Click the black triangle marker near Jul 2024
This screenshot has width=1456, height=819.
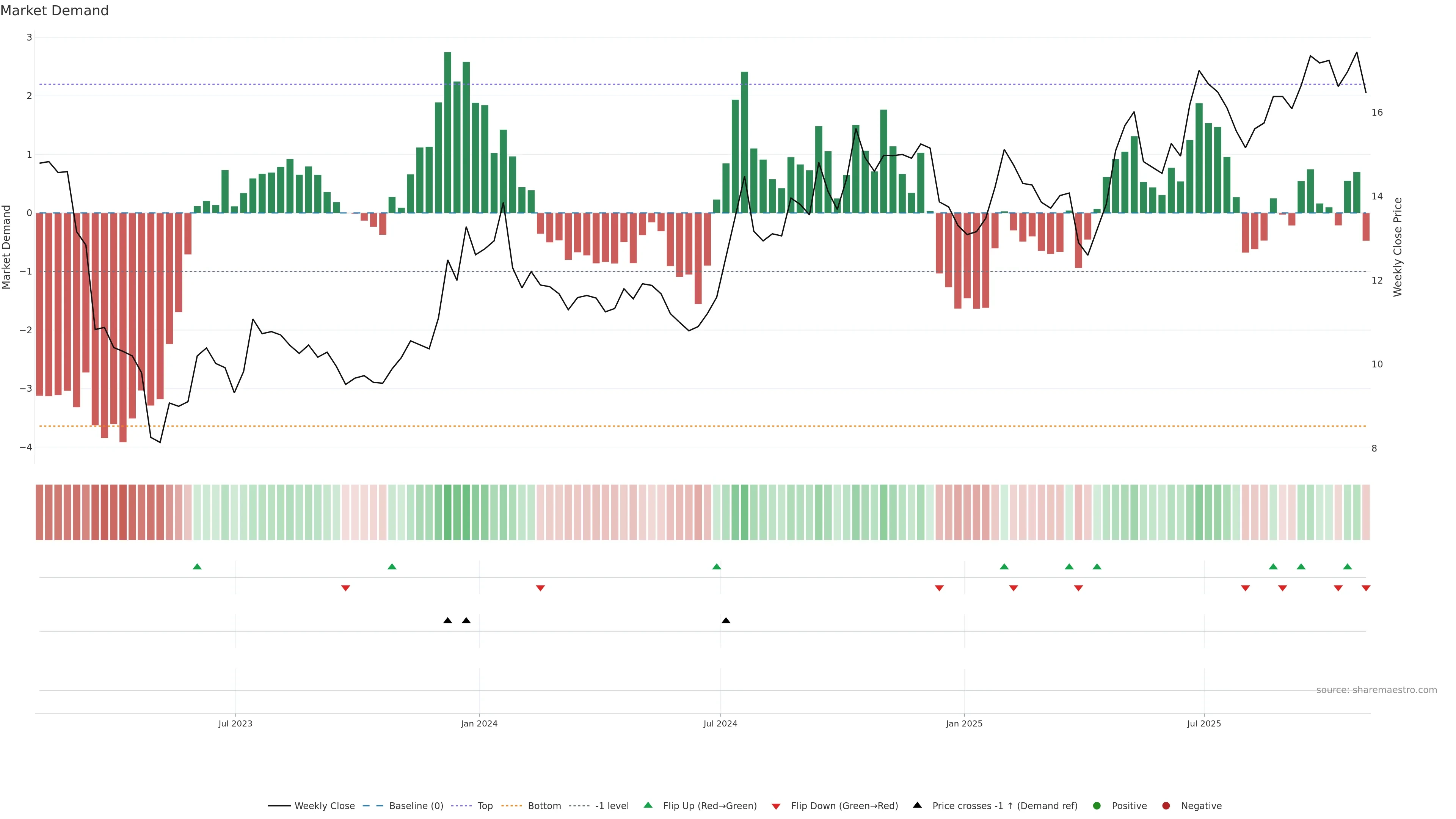[x=726, y=621]
